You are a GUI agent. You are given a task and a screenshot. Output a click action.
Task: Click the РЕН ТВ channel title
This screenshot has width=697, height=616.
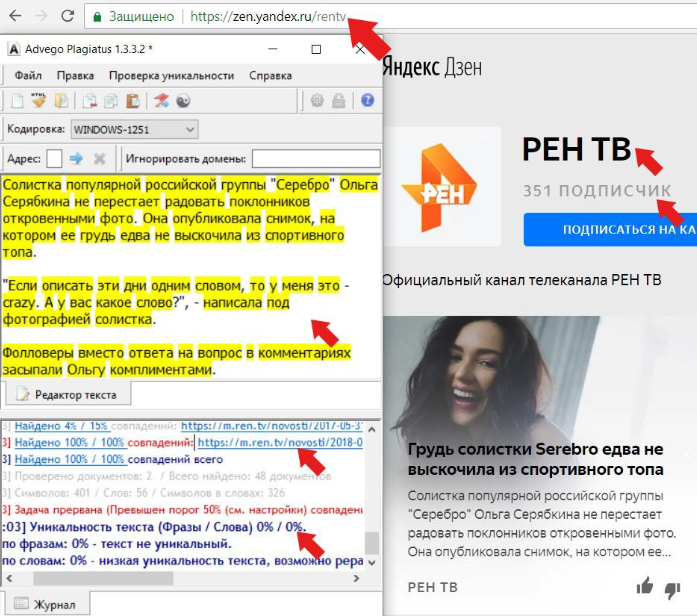tap(576, 149)
